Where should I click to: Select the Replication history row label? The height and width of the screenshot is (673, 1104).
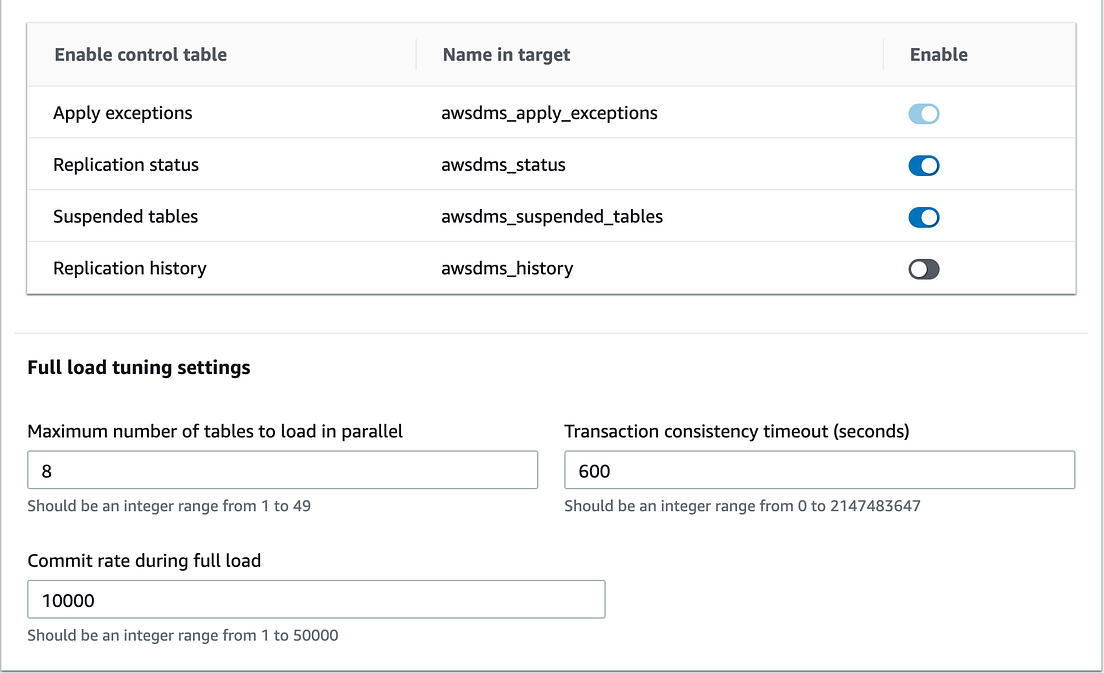click(x=129, y=268)
